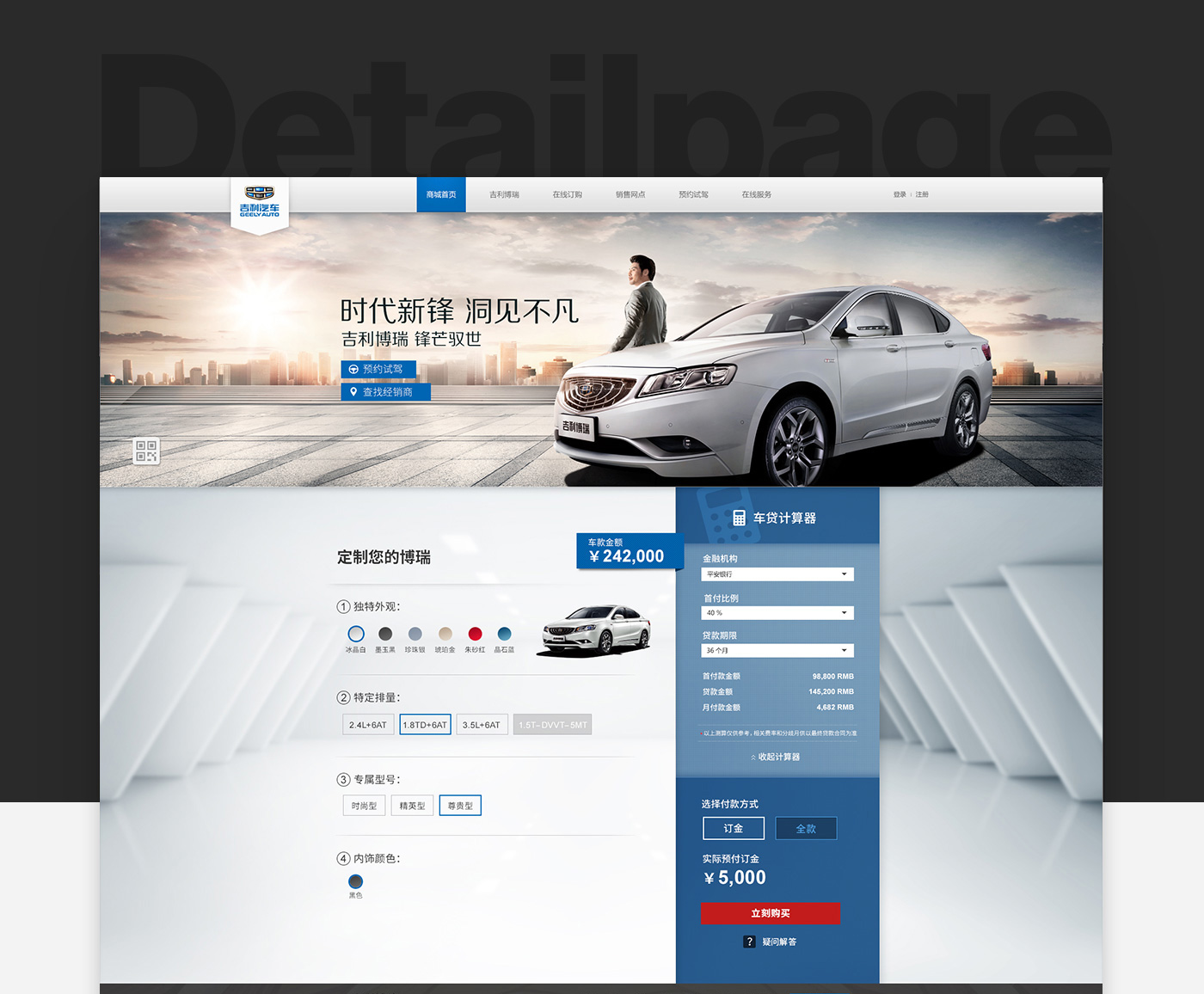Click the greyed 1.5T-DVVT-5MT option
The width and height of the screenshot is (1204, 994).
coord(553,725)
